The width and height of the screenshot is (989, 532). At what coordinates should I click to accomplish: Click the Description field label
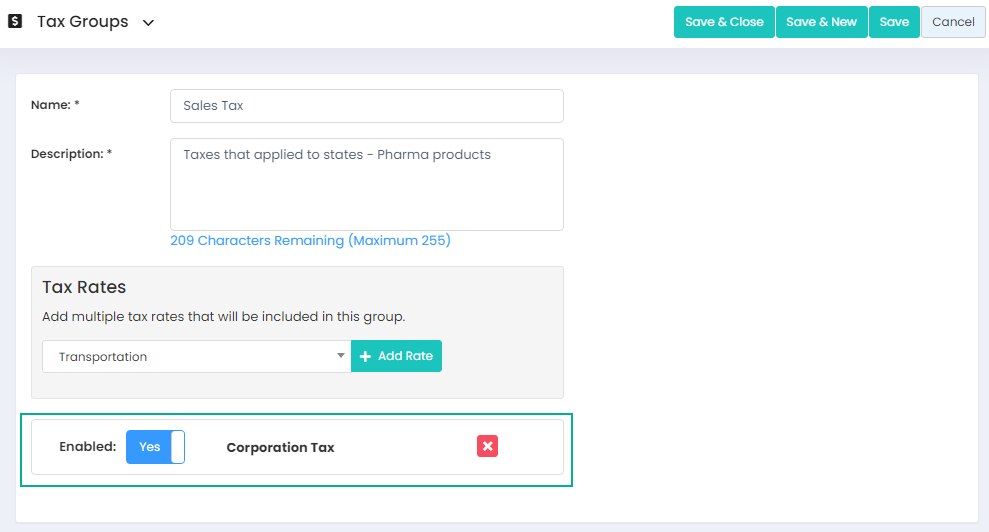click(72, 154)
